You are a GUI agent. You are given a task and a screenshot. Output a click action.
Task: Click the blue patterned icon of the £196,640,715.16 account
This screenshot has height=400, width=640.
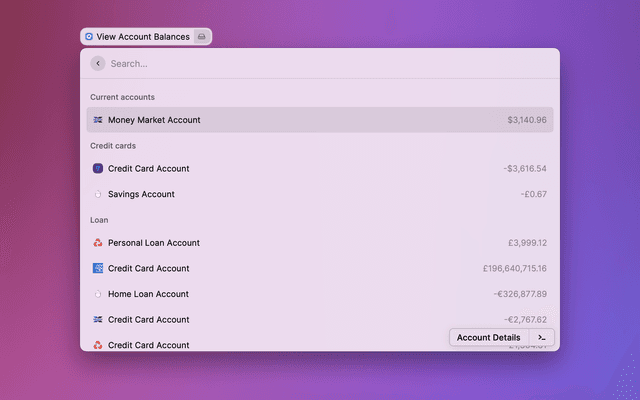98,268
